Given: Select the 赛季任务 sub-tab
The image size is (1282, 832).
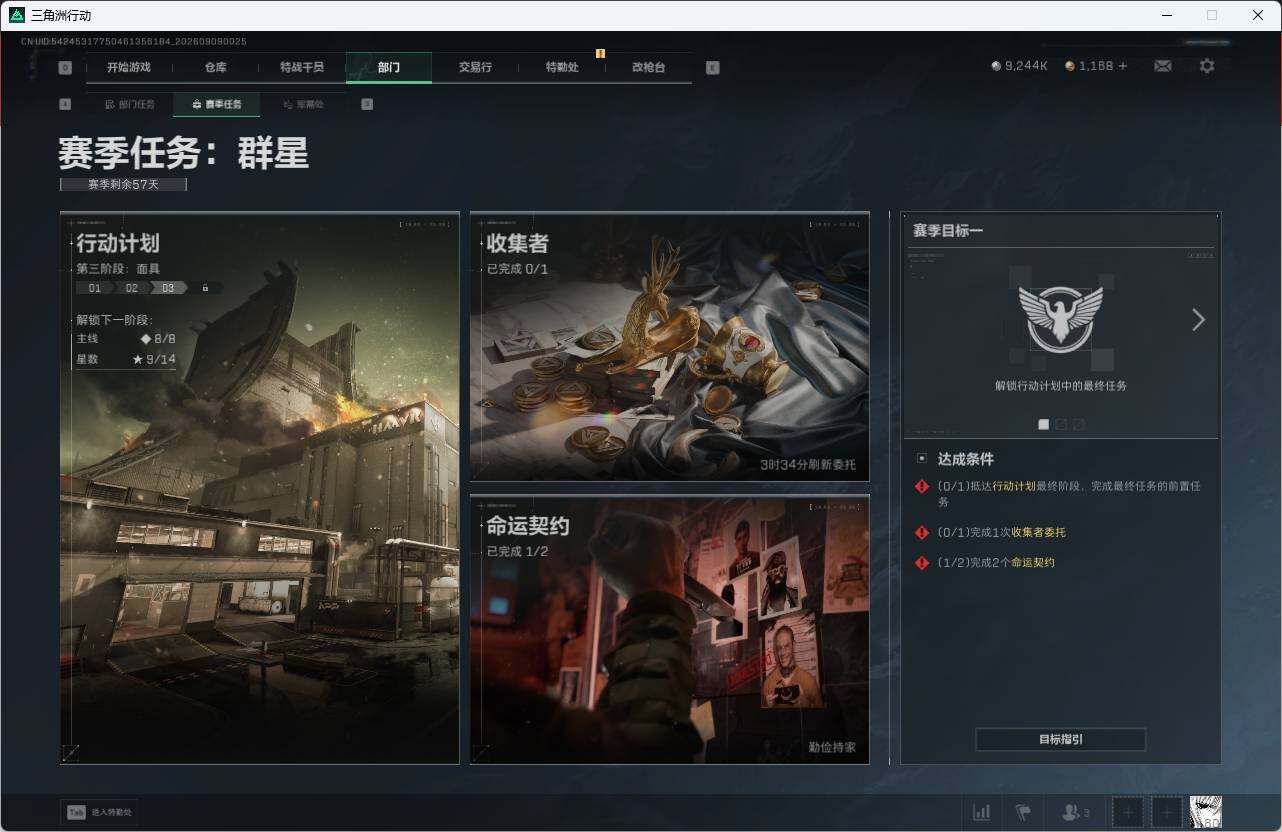Looking at the screenshot, I should click(216, 104).
